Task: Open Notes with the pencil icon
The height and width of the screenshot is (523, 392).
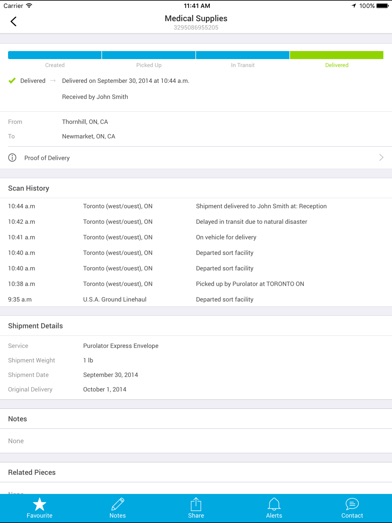Action: pyautogui.click(x=117, y=504)
